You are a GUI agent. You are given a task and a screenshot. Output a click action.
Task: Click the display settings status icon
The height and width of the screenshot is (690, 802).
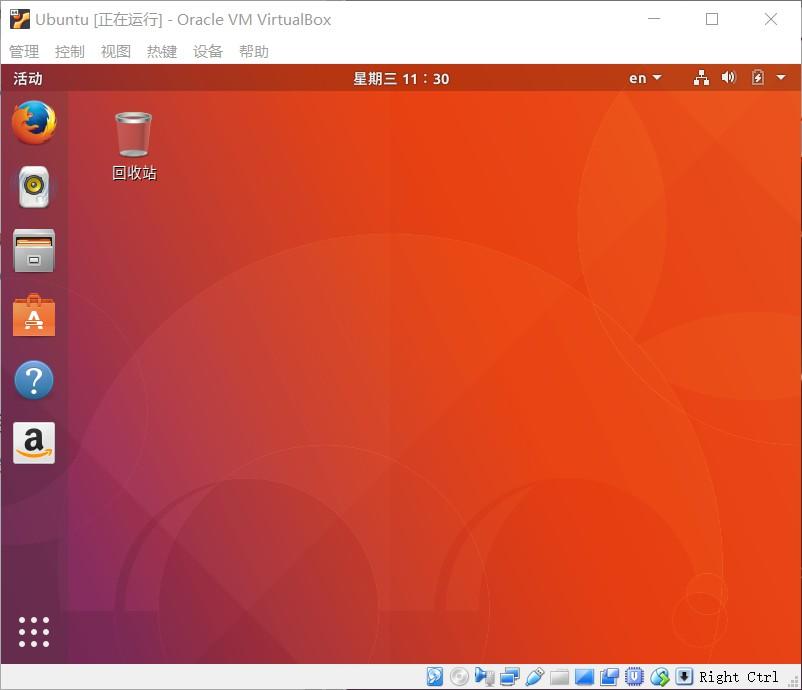pyautogui.click(x=584, y=677)
